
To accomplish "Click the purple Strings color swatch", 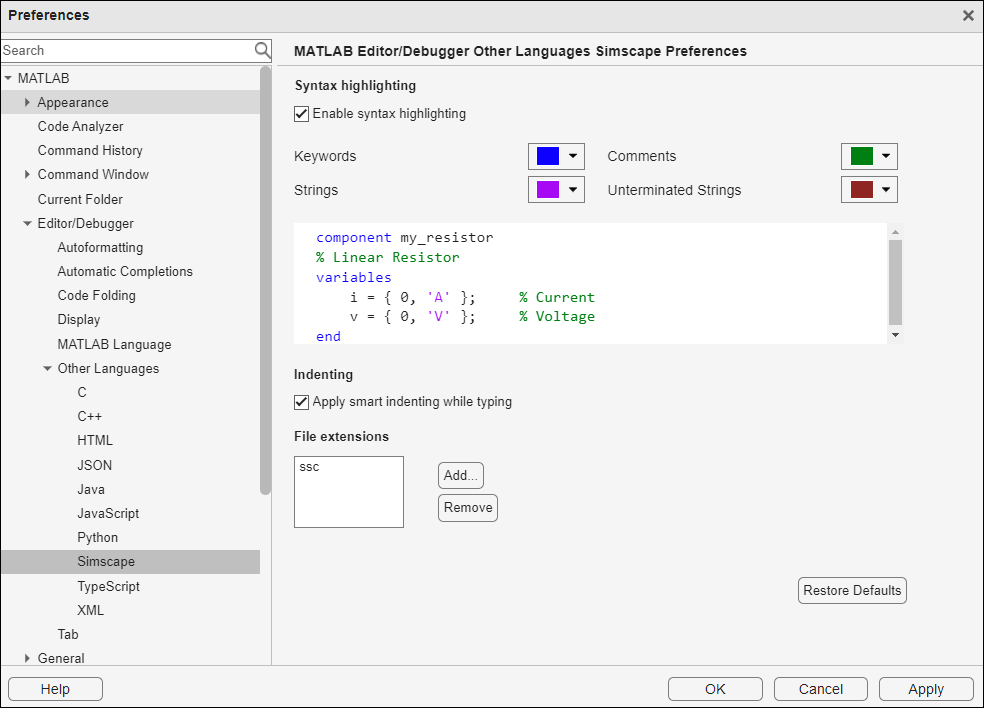I will point(547,190).
